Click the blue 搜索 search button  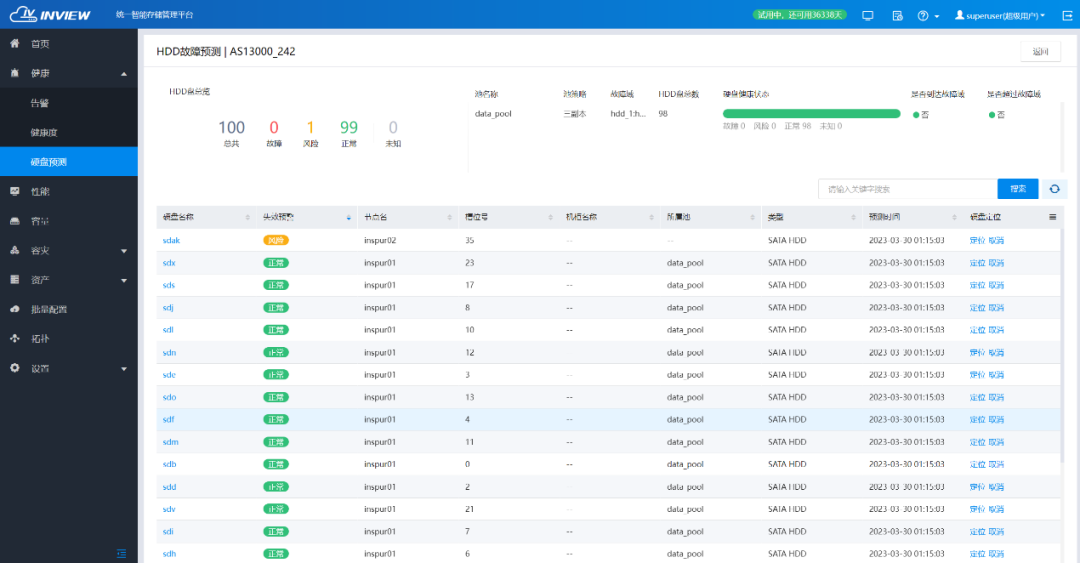tap(1017, 189)
